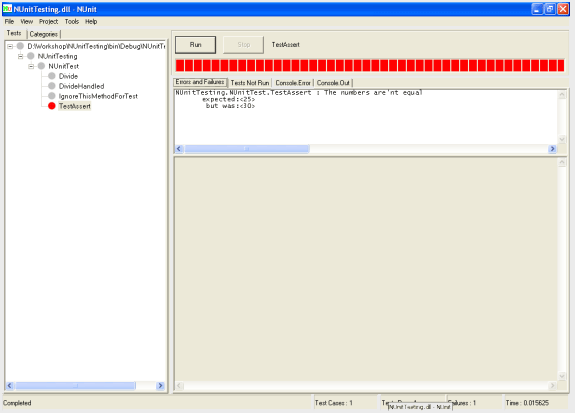Click the error list's scroll up arrow
Image resolution: width=575 pixels, height=413 pixels.
[x=562, y=95]
